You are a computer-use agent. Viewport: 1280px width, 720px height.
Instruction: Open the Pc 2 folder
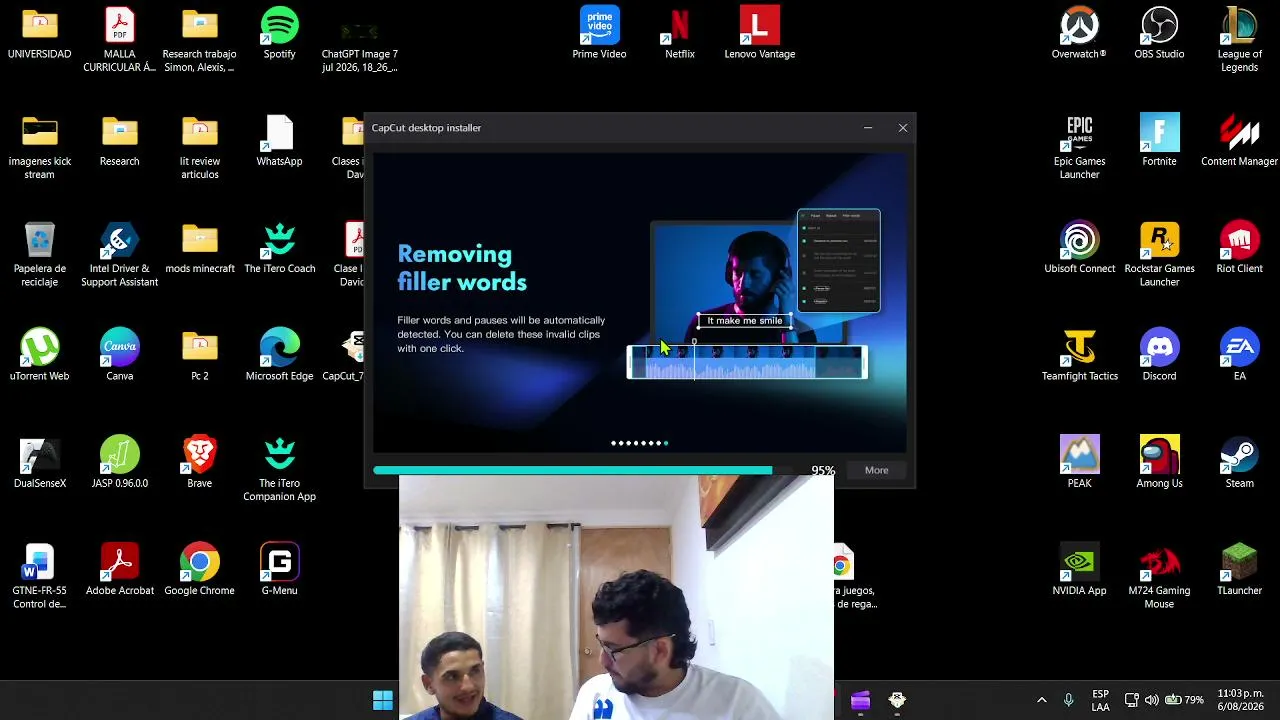(x=200, y=355)
